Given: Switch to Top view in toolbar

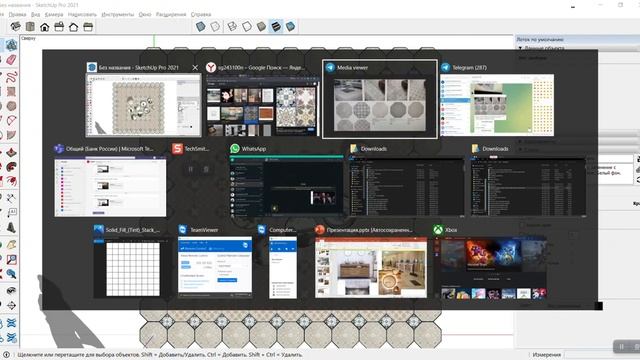Looking at the screenshot, I should point(30,27).
